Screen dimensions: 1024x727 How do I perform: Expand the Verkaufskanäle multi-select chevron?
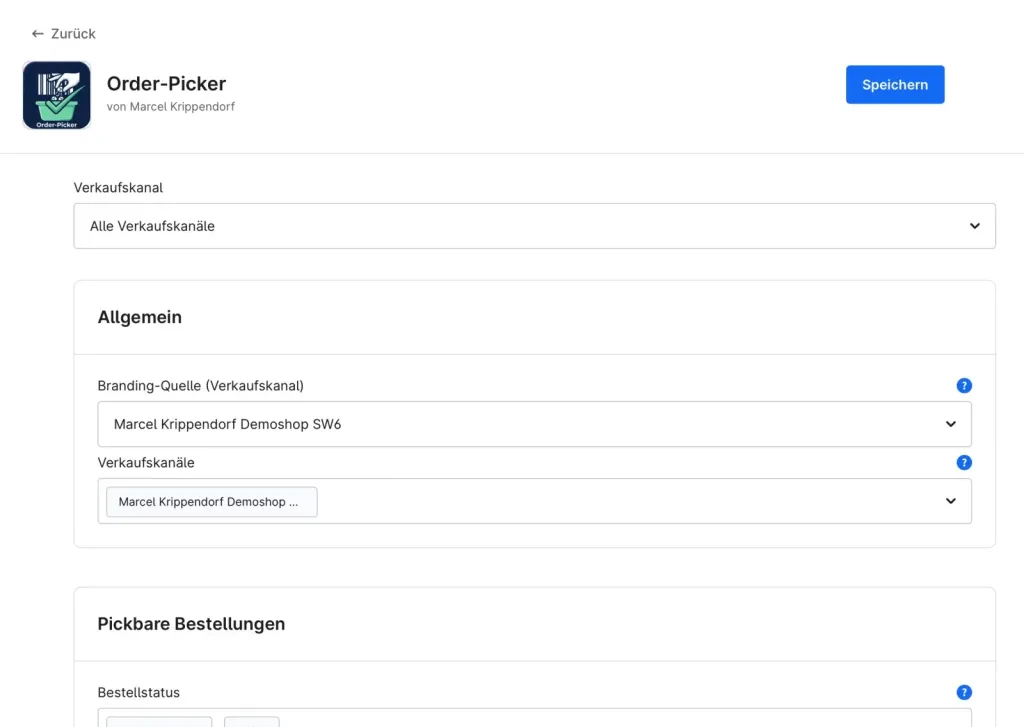[x=951, y=501]
